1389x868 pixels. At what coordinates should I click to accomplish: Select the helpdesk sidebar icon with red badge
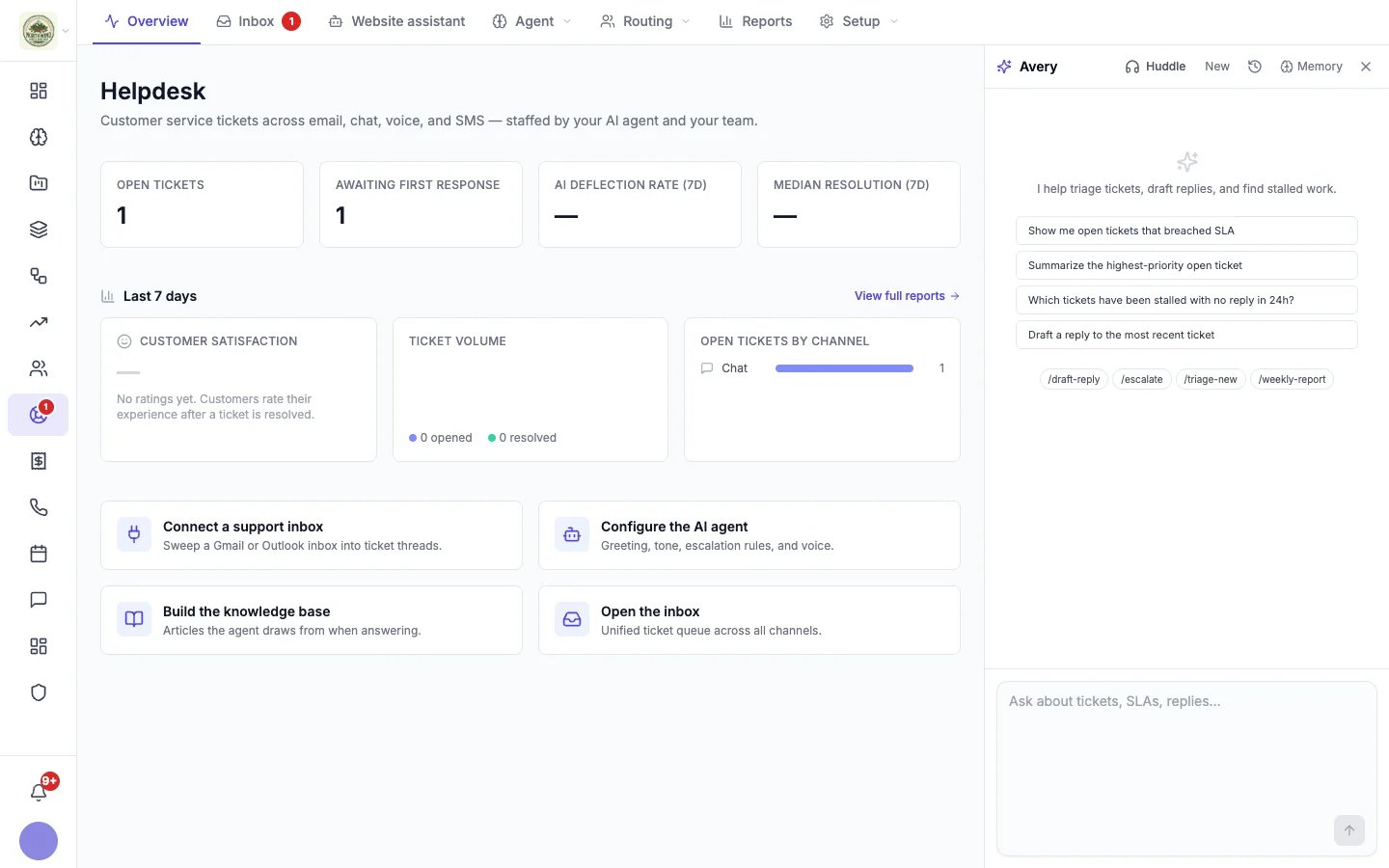click(x=39, y=415)
